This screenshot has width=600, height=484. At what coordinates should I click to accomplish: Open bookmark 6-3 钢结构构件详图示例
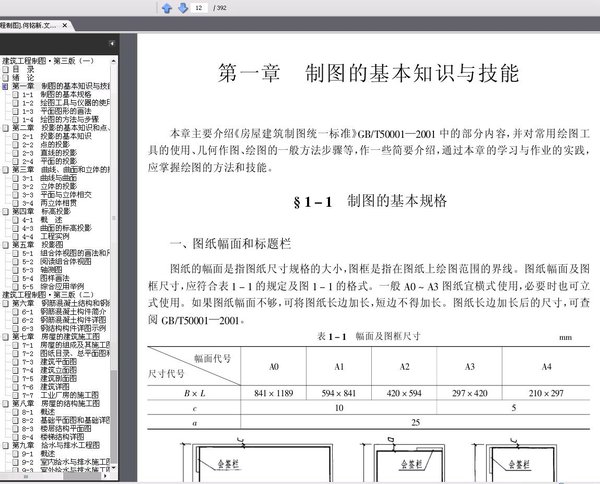64,328
